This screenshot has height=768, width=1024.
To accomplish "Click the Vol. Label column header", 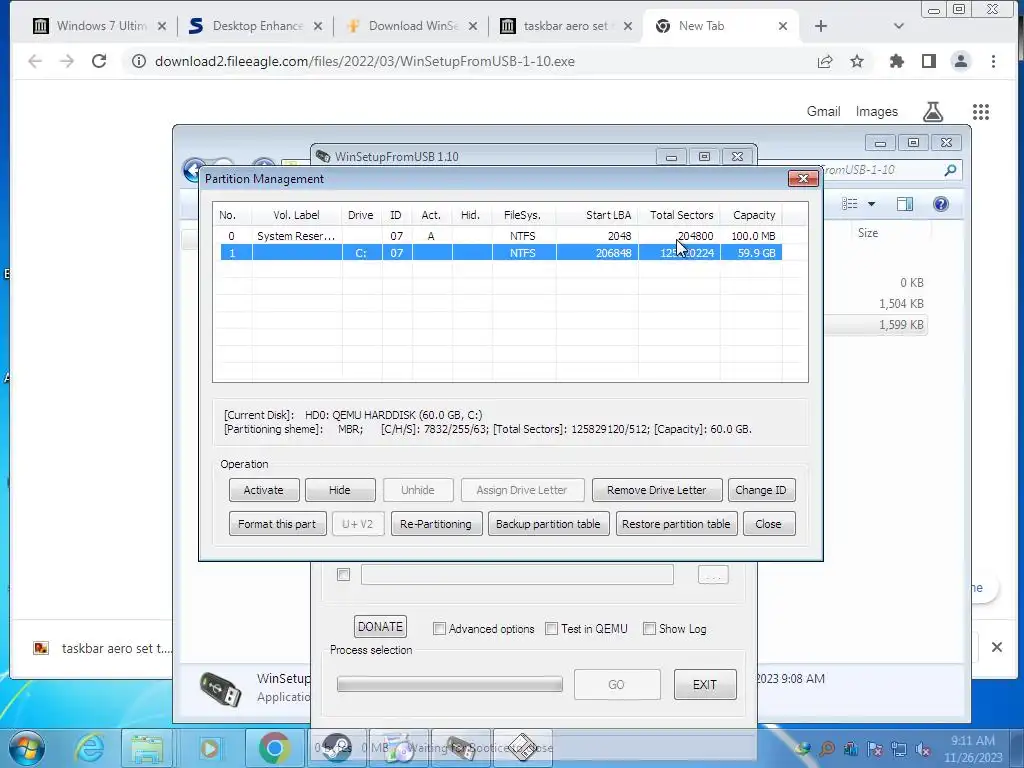I will coord(296,215).
